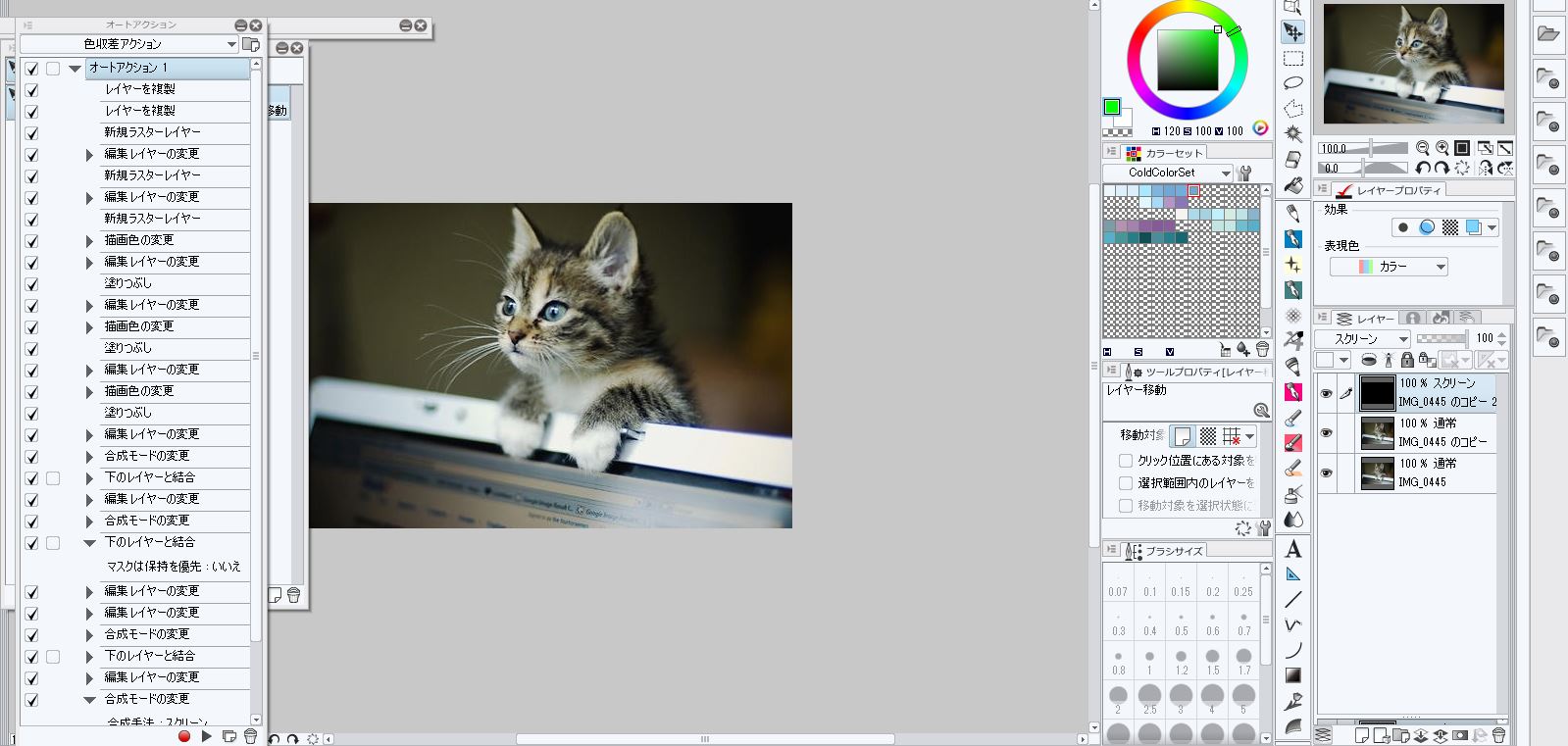Start recording with the red record button

coord(183,736)
